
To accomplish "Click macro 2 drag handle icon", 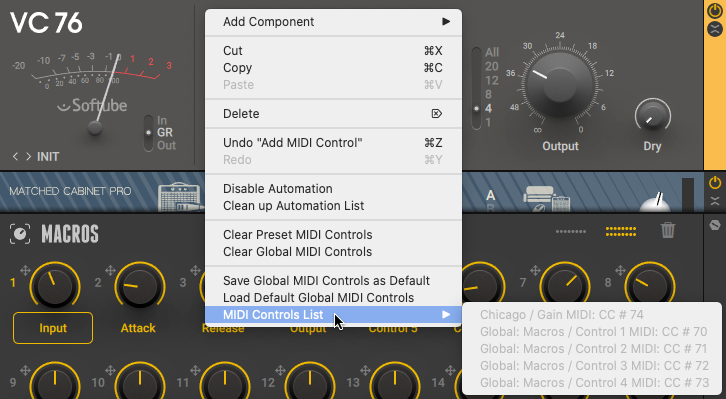I will coord(110,270).
